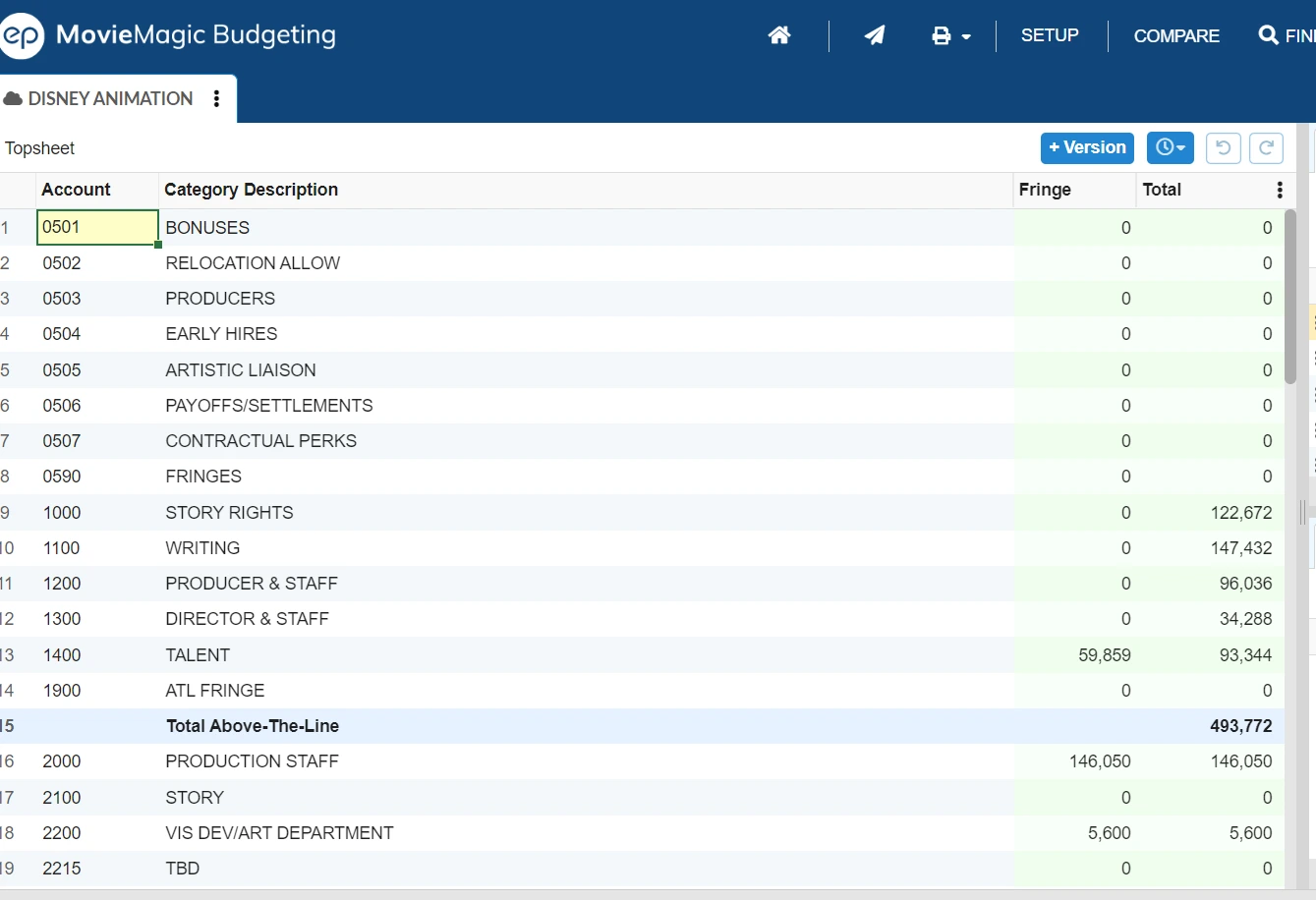Viewport: 1316px width, 900px height.
Task: Open the COMPARE menu
Action: point(1176,36)
